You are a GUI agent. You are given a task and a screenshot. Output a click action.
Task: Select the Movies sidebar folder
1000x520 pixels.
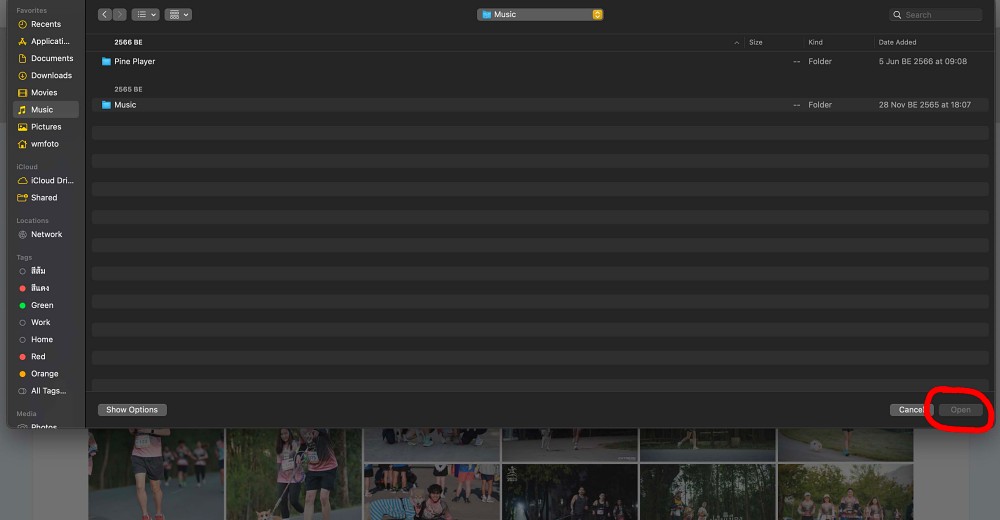[x=44, y=92]
